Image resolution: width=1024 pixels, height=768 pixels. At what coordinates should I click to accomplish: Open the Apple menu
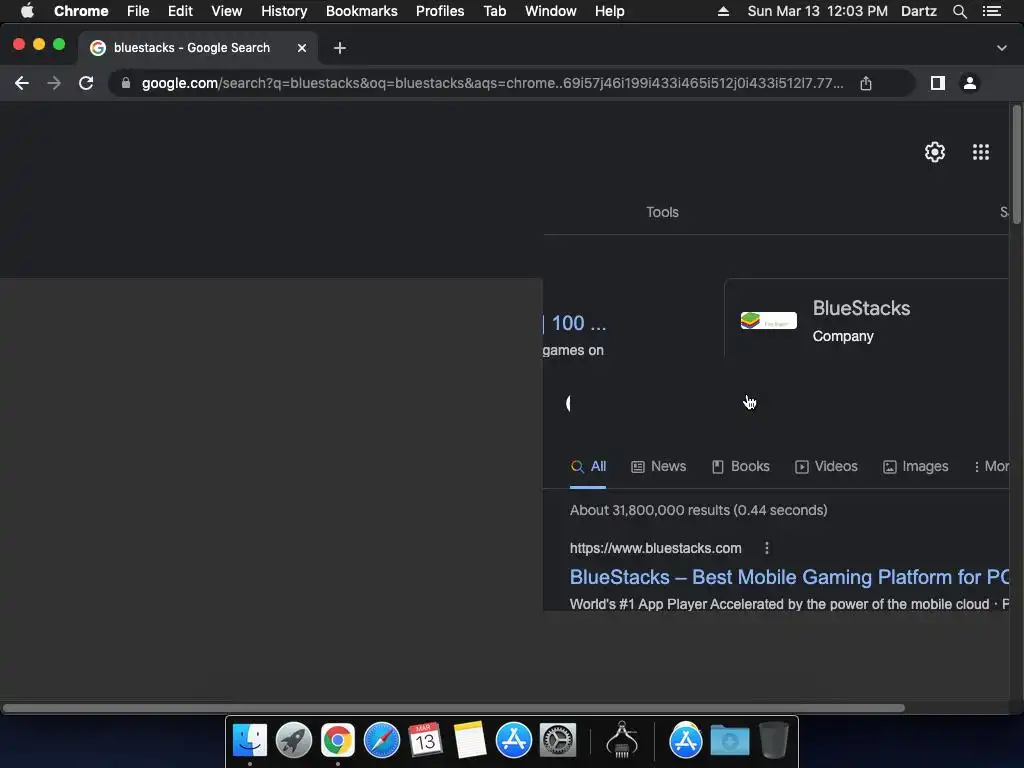pyautogui.click(x=27, y=11)
